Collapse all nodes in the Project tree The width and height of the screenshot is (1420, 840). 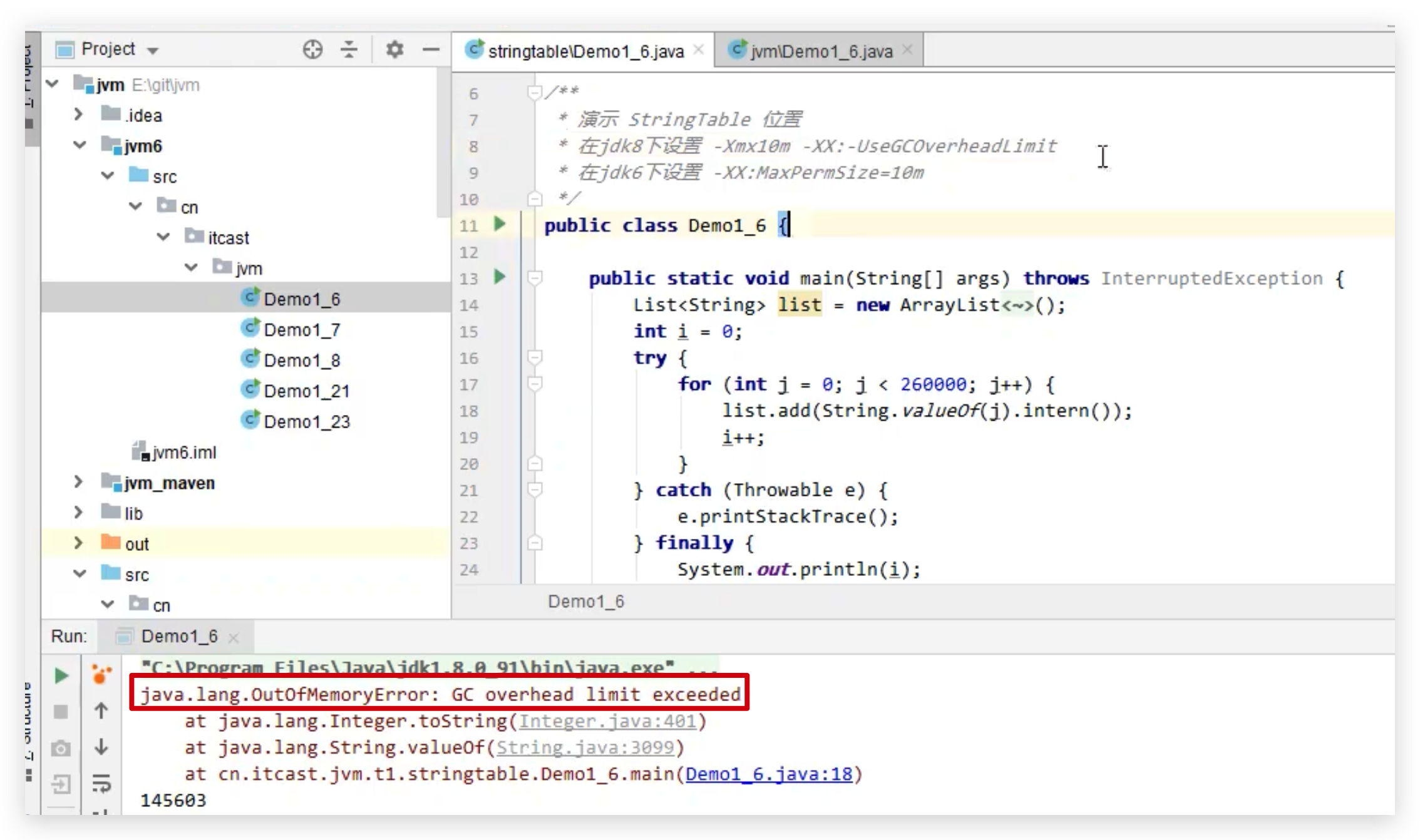click(349, 49)
